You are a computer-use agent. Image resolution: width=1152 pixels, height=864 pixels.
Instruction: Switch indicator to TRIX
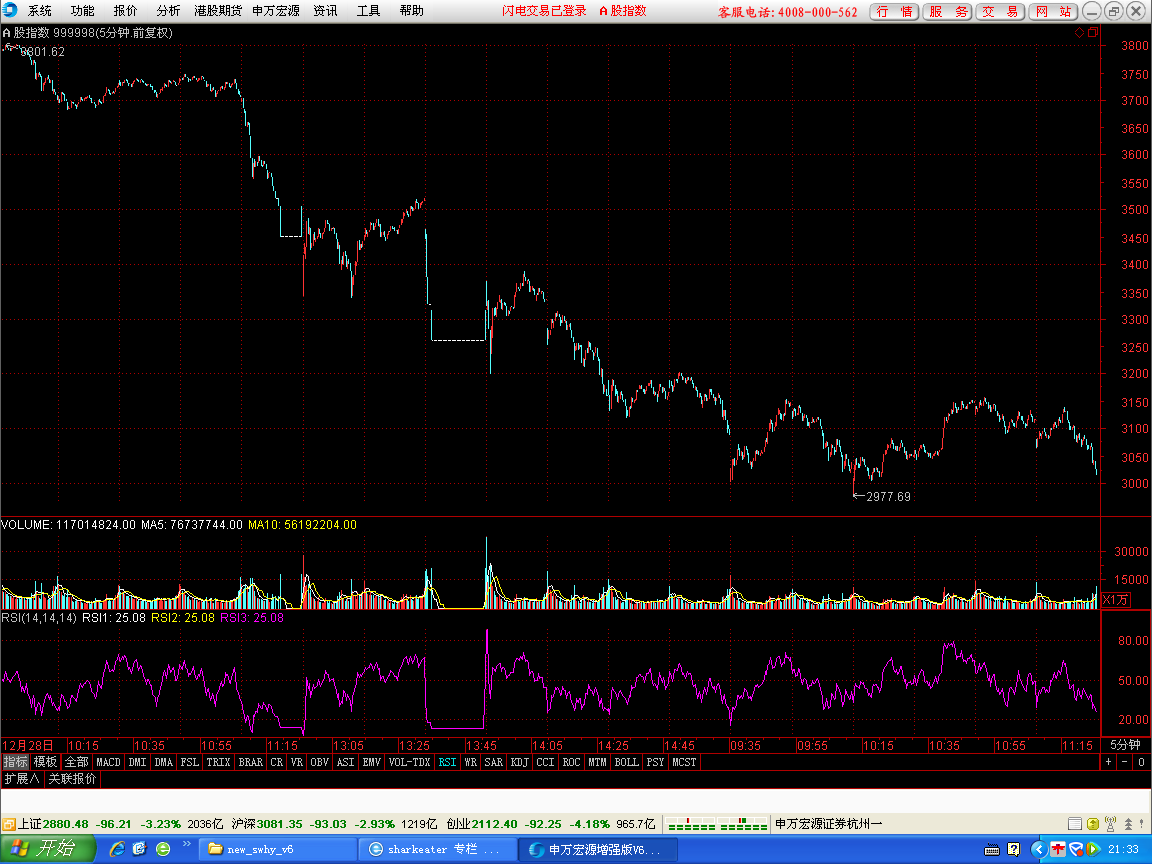(x=218, y=762)
